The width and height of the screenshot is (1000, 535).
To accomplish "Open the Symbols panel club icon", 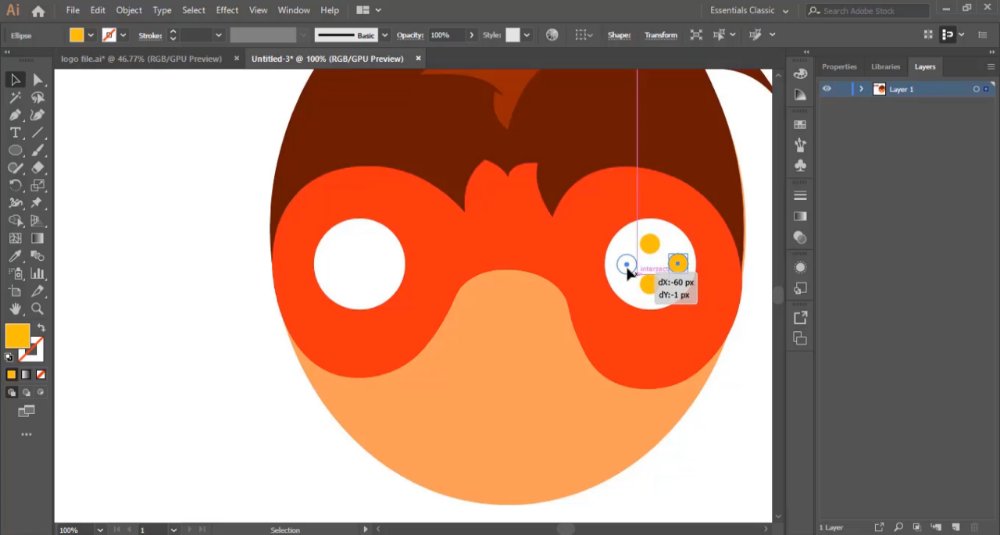I will point(800,166).
